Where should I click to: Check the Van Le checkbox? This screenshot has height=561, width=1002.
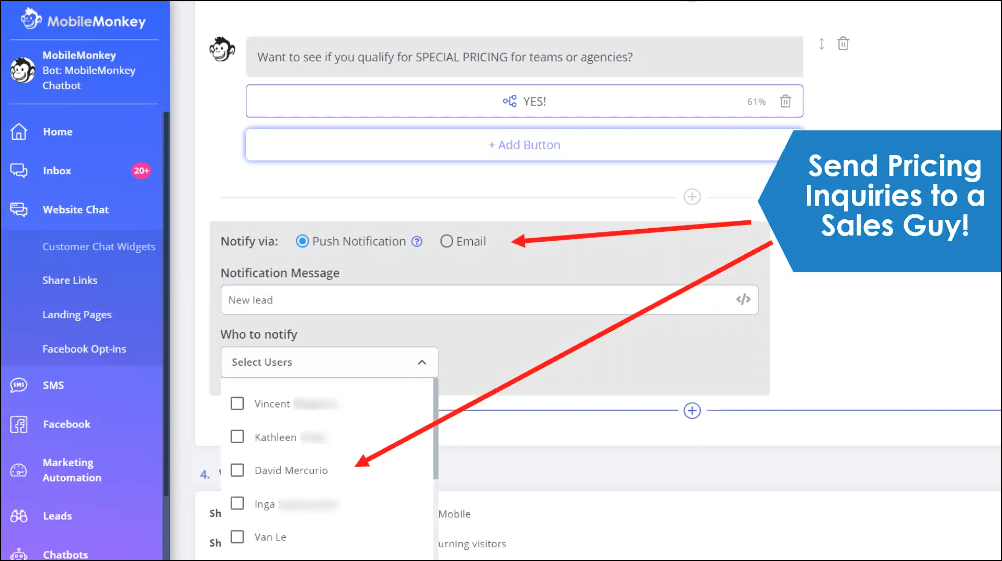237,537
